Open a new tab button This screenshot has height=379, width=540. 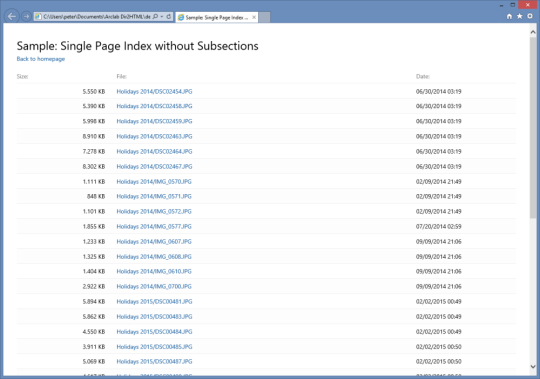[x=264, y=17]
